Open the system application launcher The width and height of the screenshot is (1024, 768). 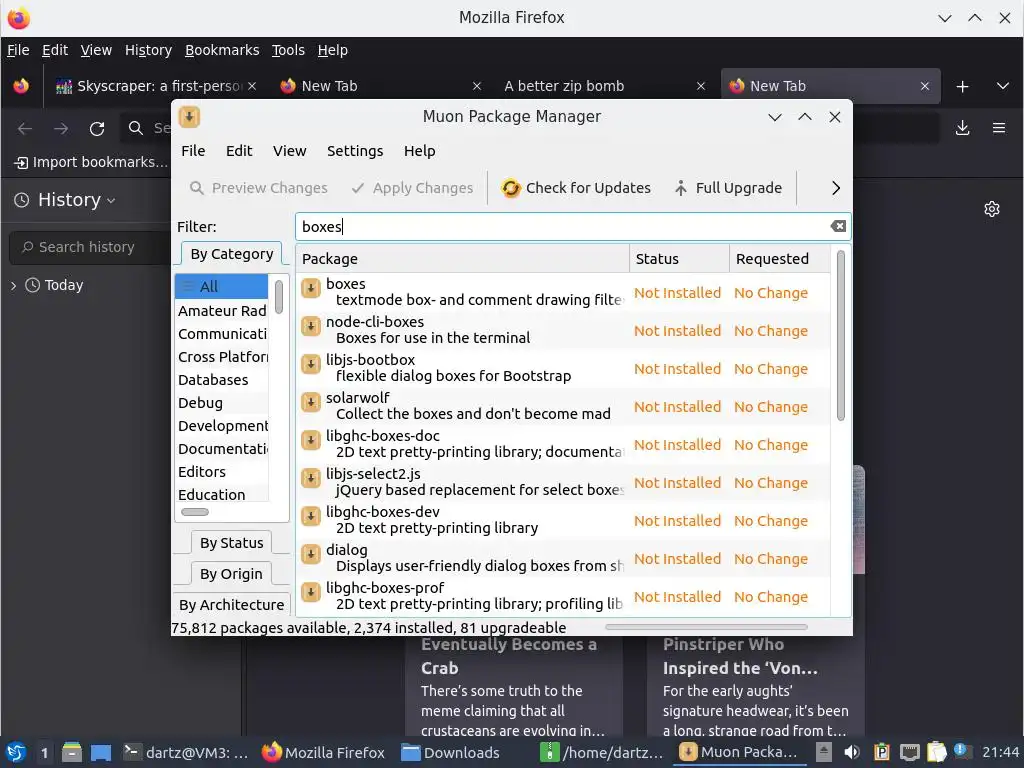coord(16,752)
